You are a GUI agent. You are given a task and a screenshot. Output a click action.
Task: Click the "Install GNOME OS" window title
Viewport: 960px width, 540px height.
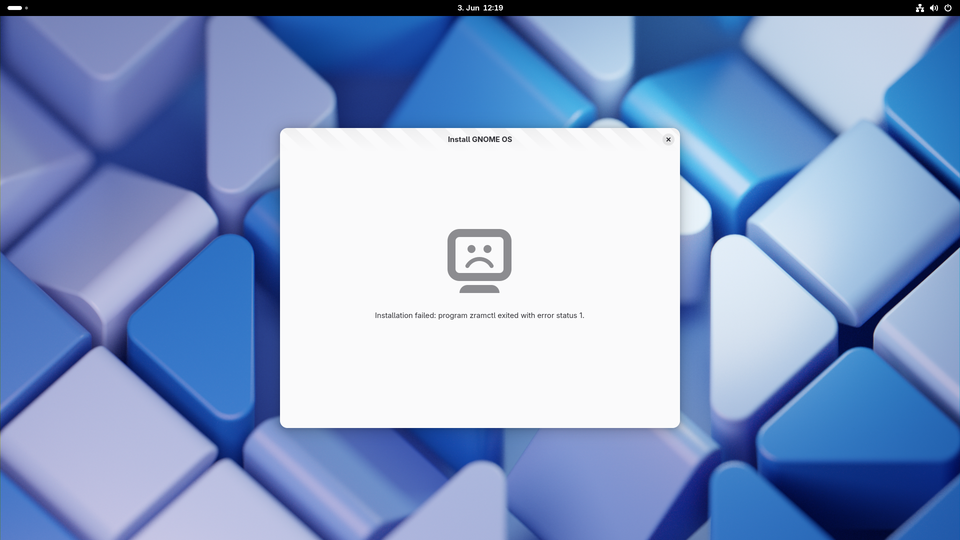[x=479, y=139]
